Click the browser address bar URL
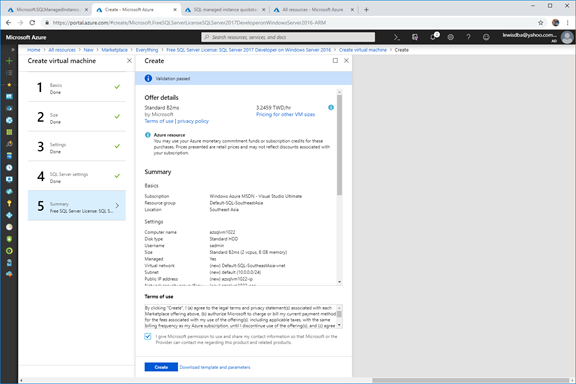This screenshot has height=384, width=576. pos(189,23)
